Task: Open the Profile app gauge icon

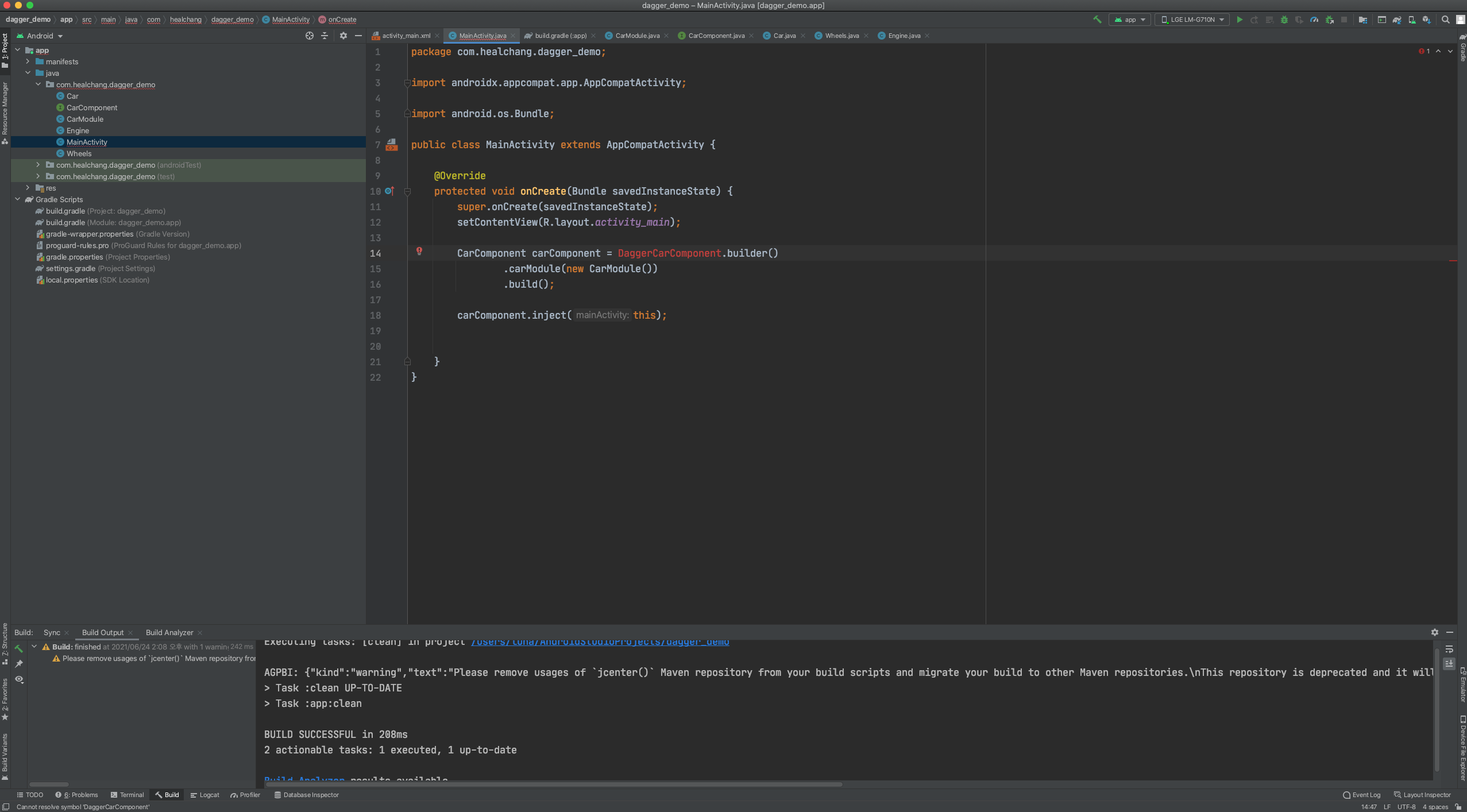Action: pos(1314,20)
